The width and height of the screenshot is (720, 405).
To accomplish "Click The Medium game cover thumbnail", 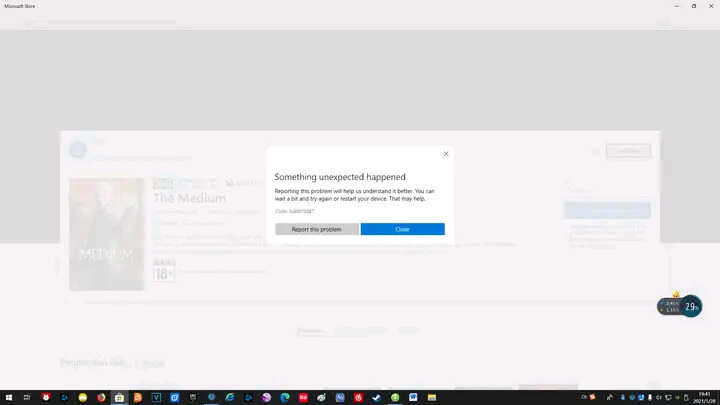I will pos(107,234).
